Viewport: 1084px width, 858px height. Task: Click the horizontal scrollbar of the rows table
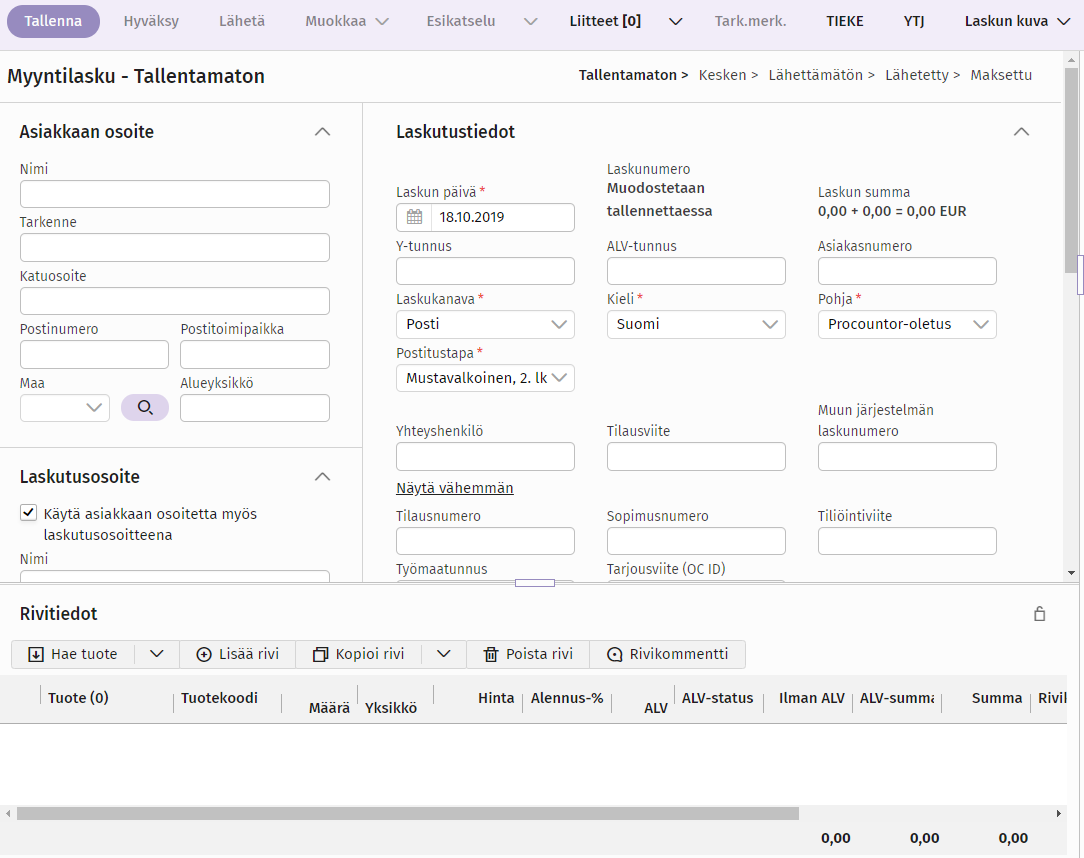[408, 814]
